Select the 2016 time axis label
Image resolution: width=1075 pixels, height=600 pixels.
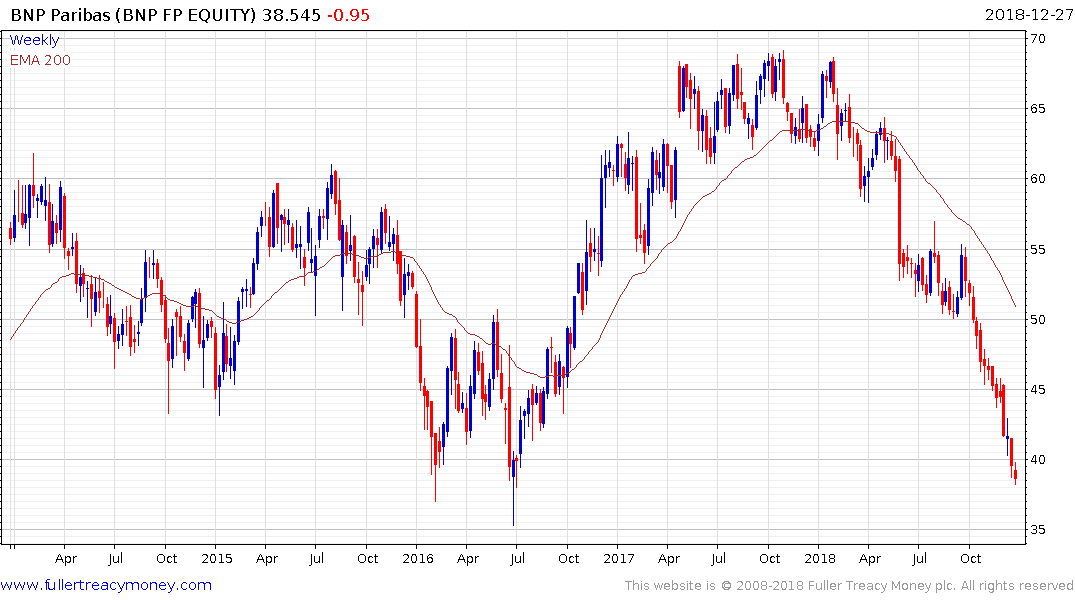[418, 558]
